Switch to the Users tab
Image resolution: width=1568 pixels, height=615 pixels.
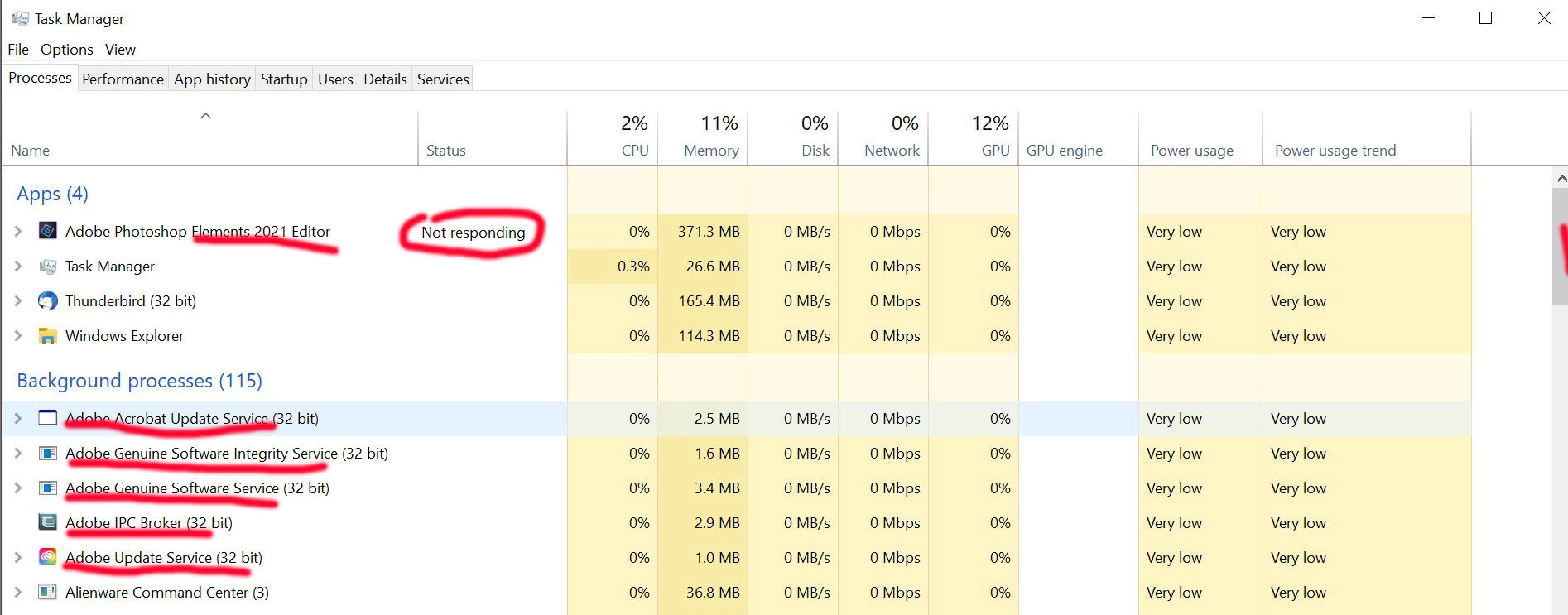click(x=335, y=79)
